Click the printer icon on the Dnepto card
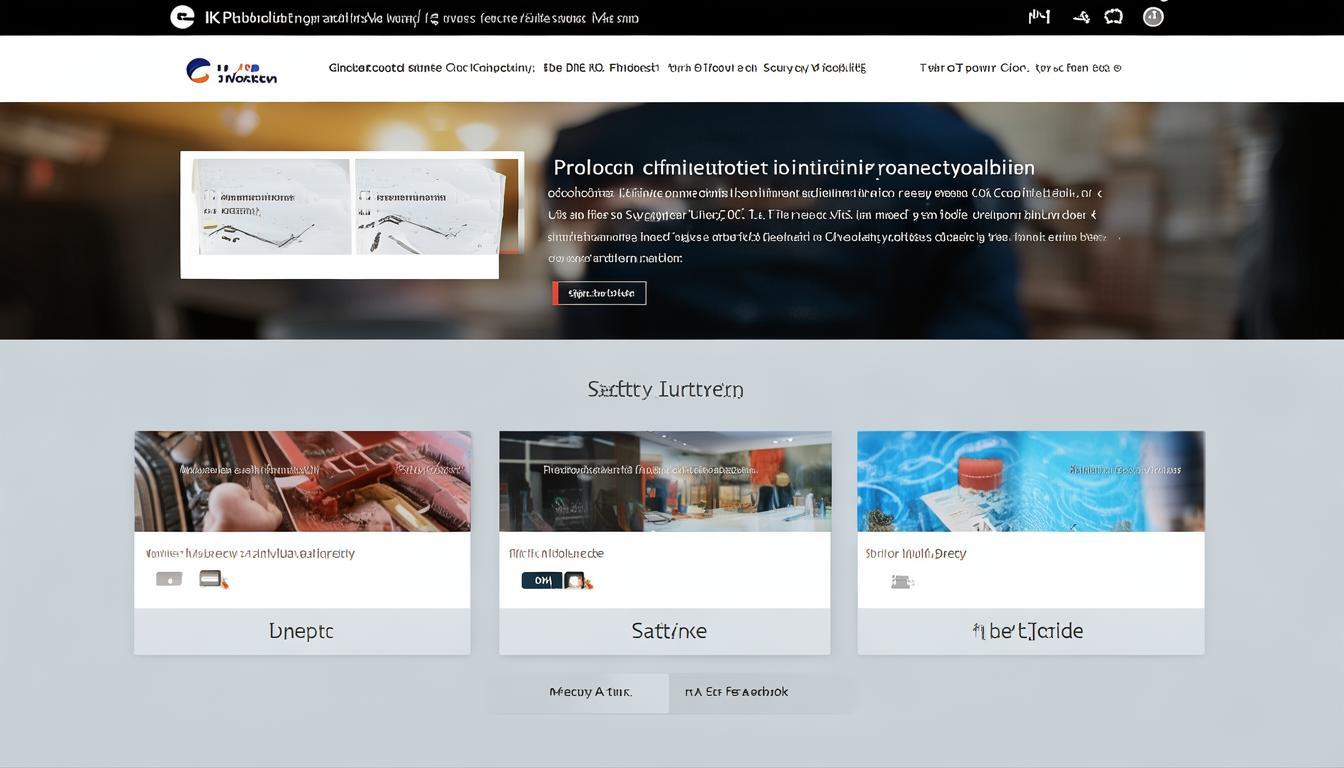The image size is (1344, 768). pos(211,576)
